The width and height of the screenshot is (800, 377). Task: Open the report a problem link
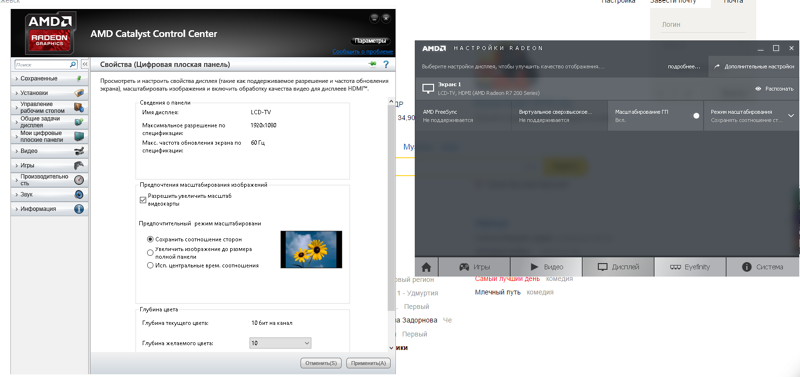point(363,52)
